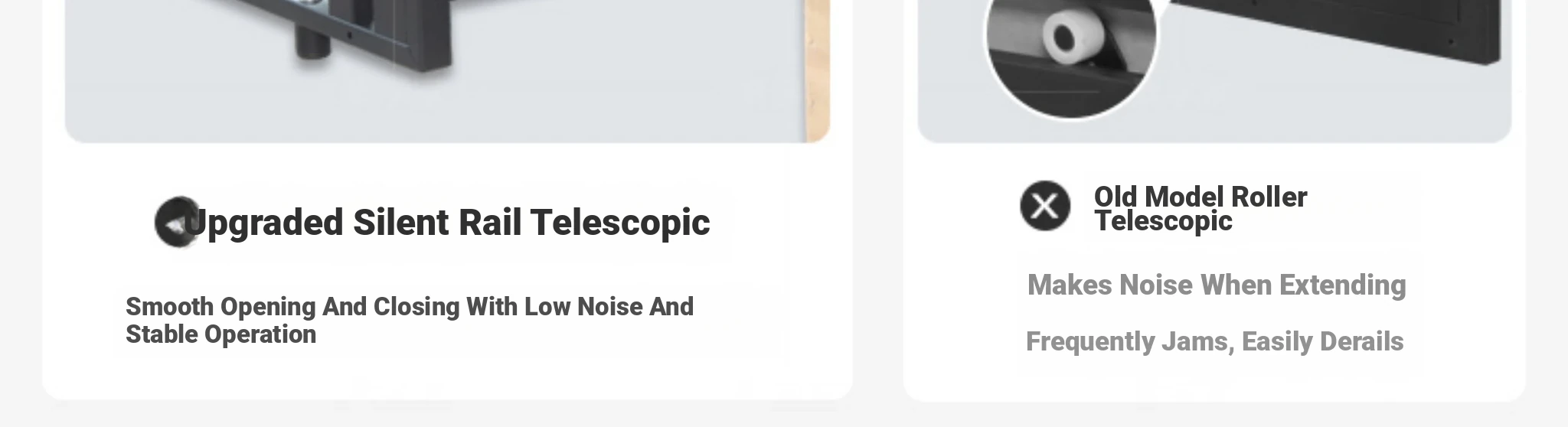1568x427 pixels.
Task: Select the Upgraded Silent Rail Telescopic heading
Action: pyautogui.click(x=446, y=223)
